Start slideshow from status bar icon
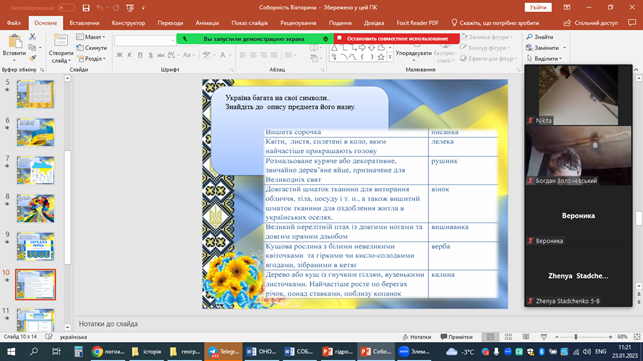This screenshot has width=643, height=361. click(x=544, y=337)
